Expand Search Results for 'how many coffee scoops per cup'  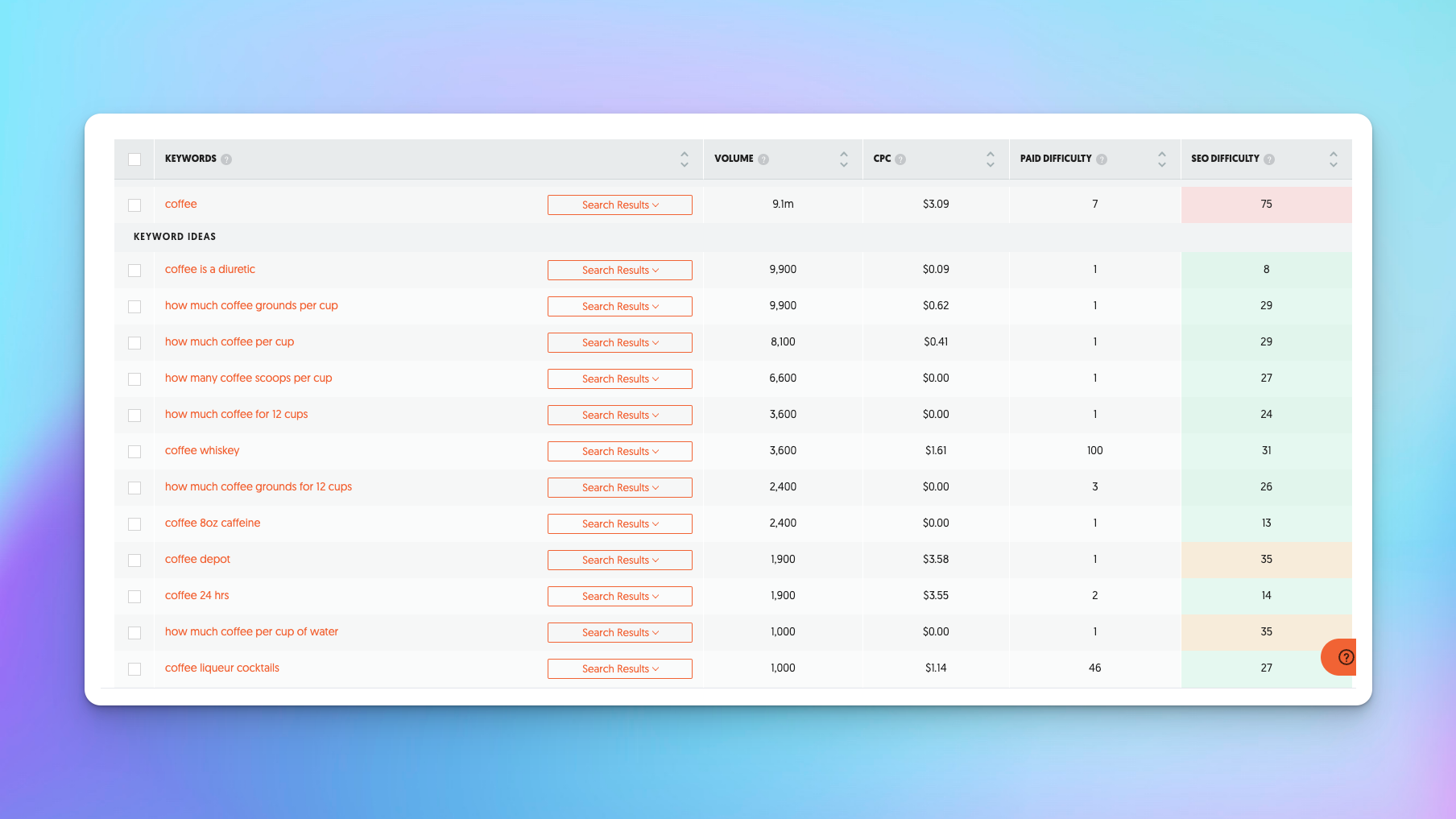click(x=620, y=379)
